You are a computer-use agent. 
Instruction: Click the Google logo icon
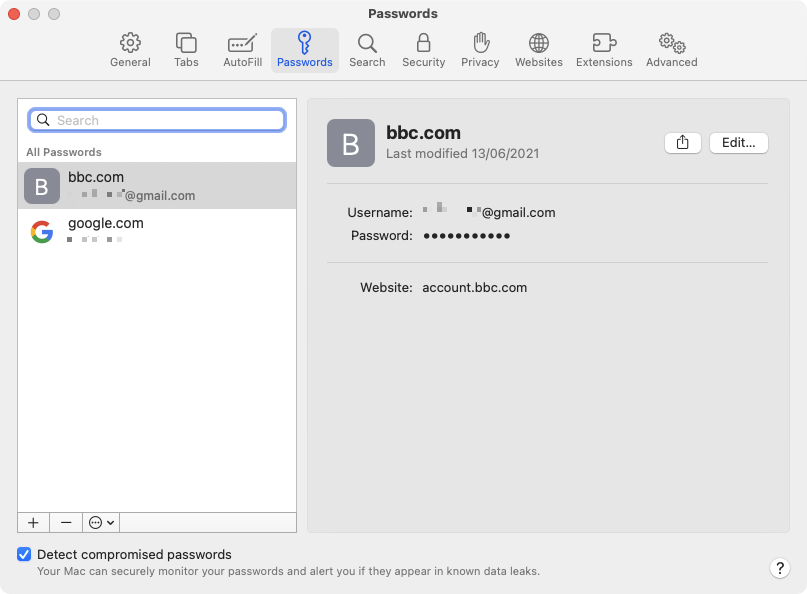point(42,232)
